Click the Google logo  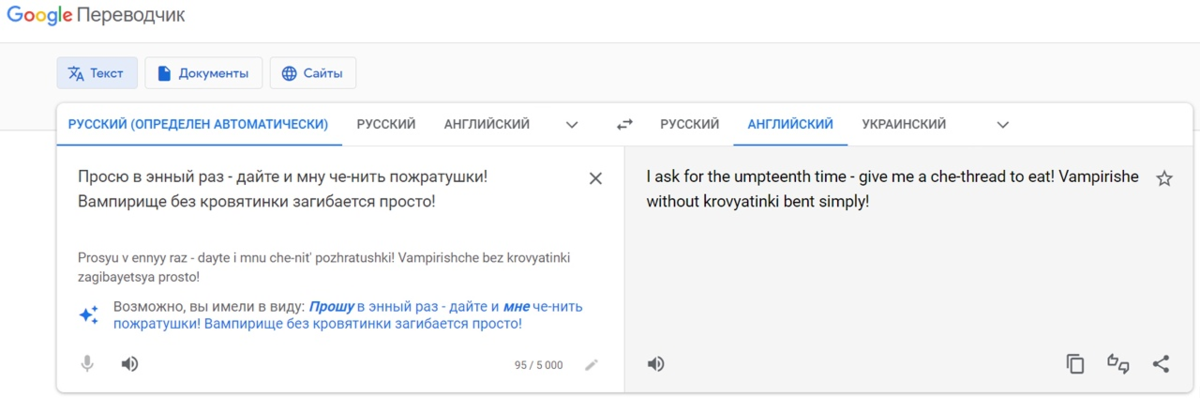tap(39, 16)
